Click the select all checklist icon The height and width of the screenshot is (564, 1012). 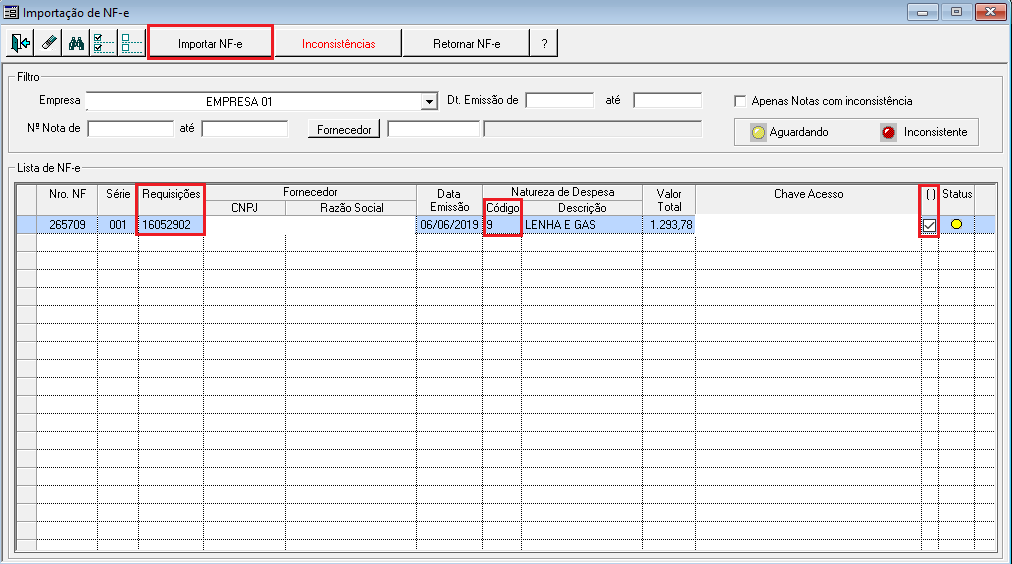(x=104, y=43)
